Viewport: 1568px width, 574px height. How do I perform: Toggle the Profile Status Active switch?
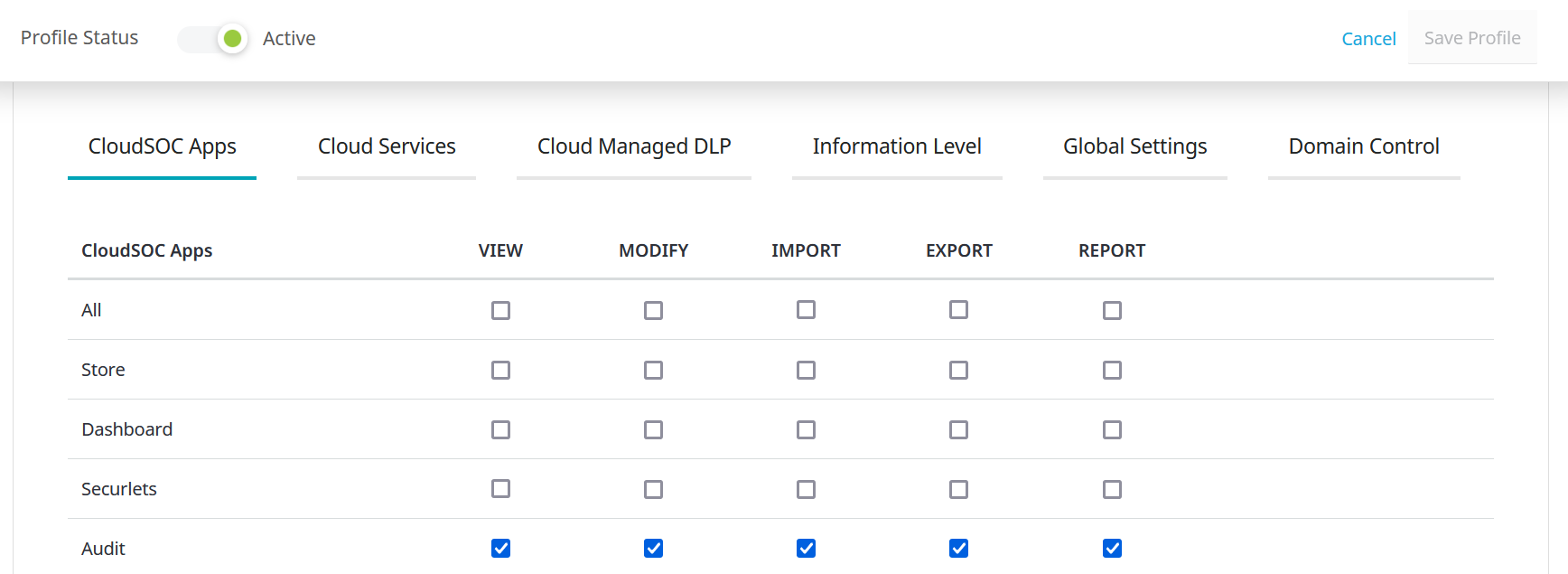pyautogui.click(x=213, y=39)
